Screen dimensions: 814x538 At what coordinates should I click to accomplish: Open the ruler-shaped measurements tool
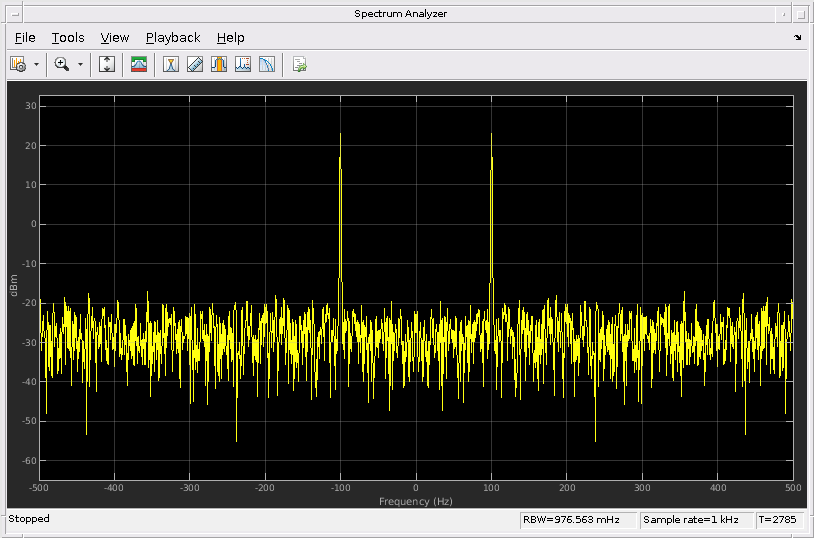195,64
